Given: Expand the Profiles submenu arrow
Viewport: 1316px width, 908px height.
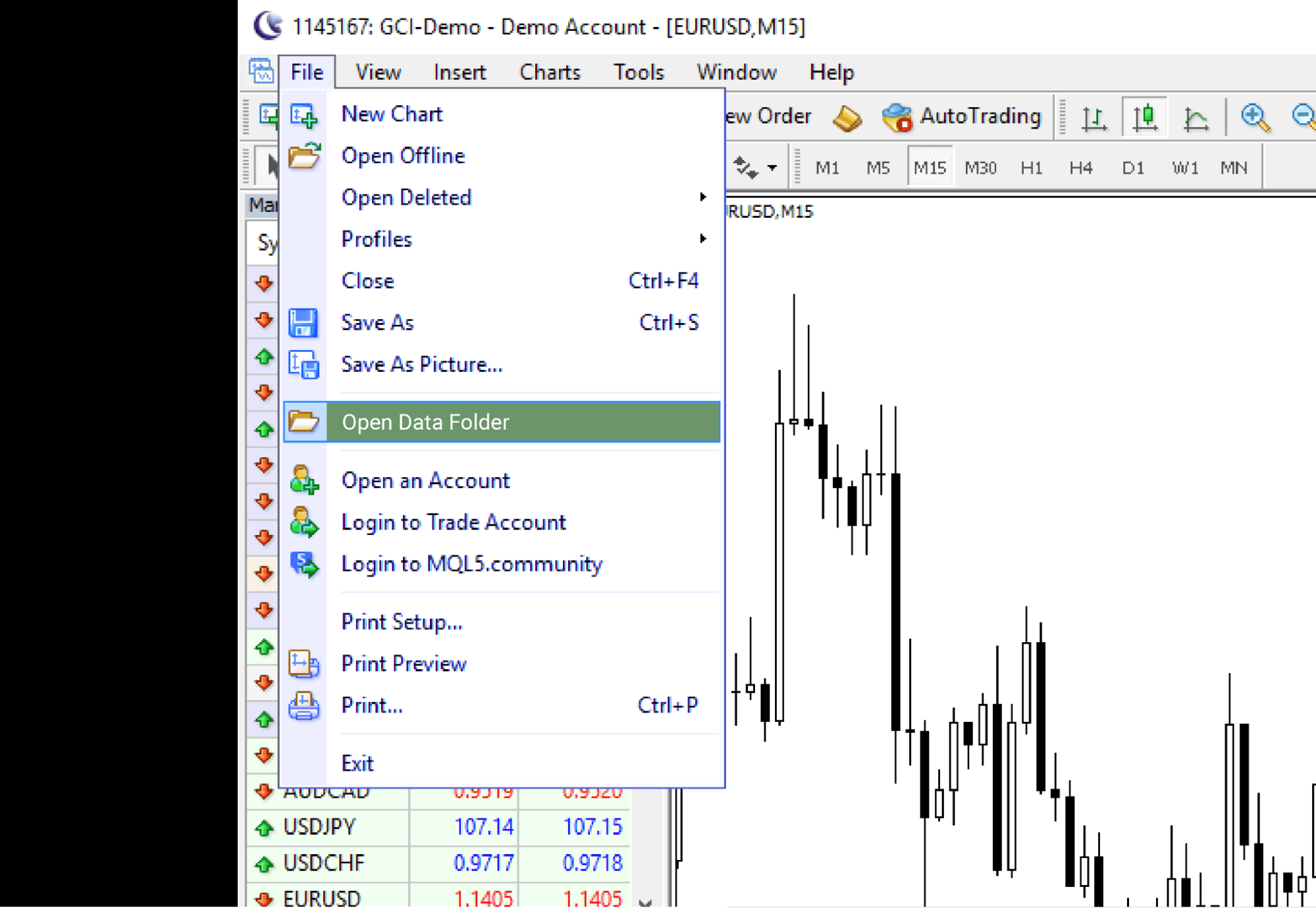Looking at the screenshot, I should pyautogui.click(x=703, y=238).
